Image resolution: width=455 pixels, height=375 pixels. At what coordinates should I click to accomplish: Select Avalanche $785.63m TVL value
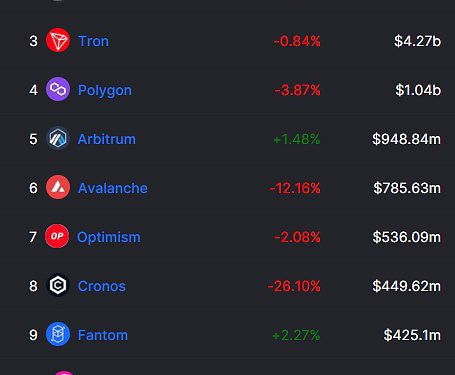407,188
